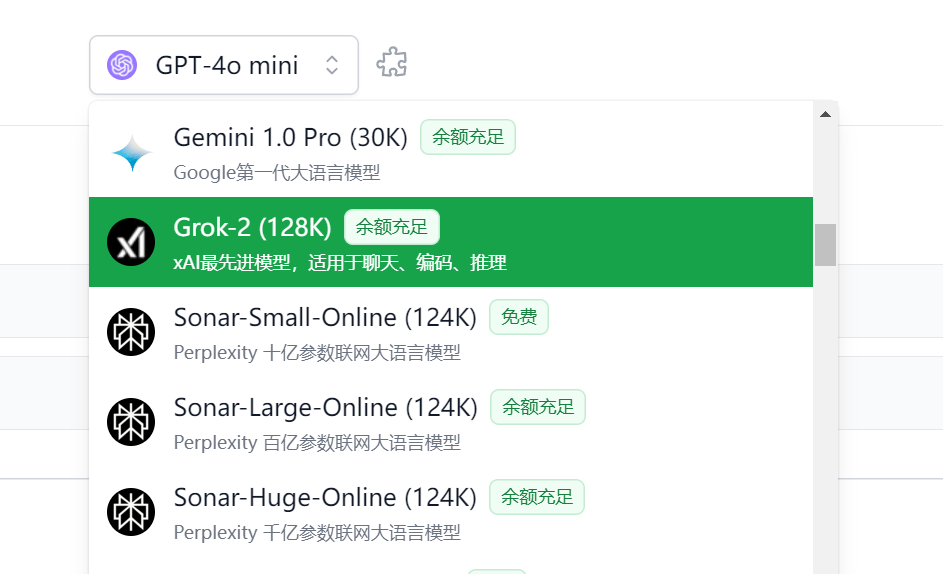The width and height of the screenshot is (943, 574).
Task: Click the puzzle piece plugin icon
Action: point(392,63)
